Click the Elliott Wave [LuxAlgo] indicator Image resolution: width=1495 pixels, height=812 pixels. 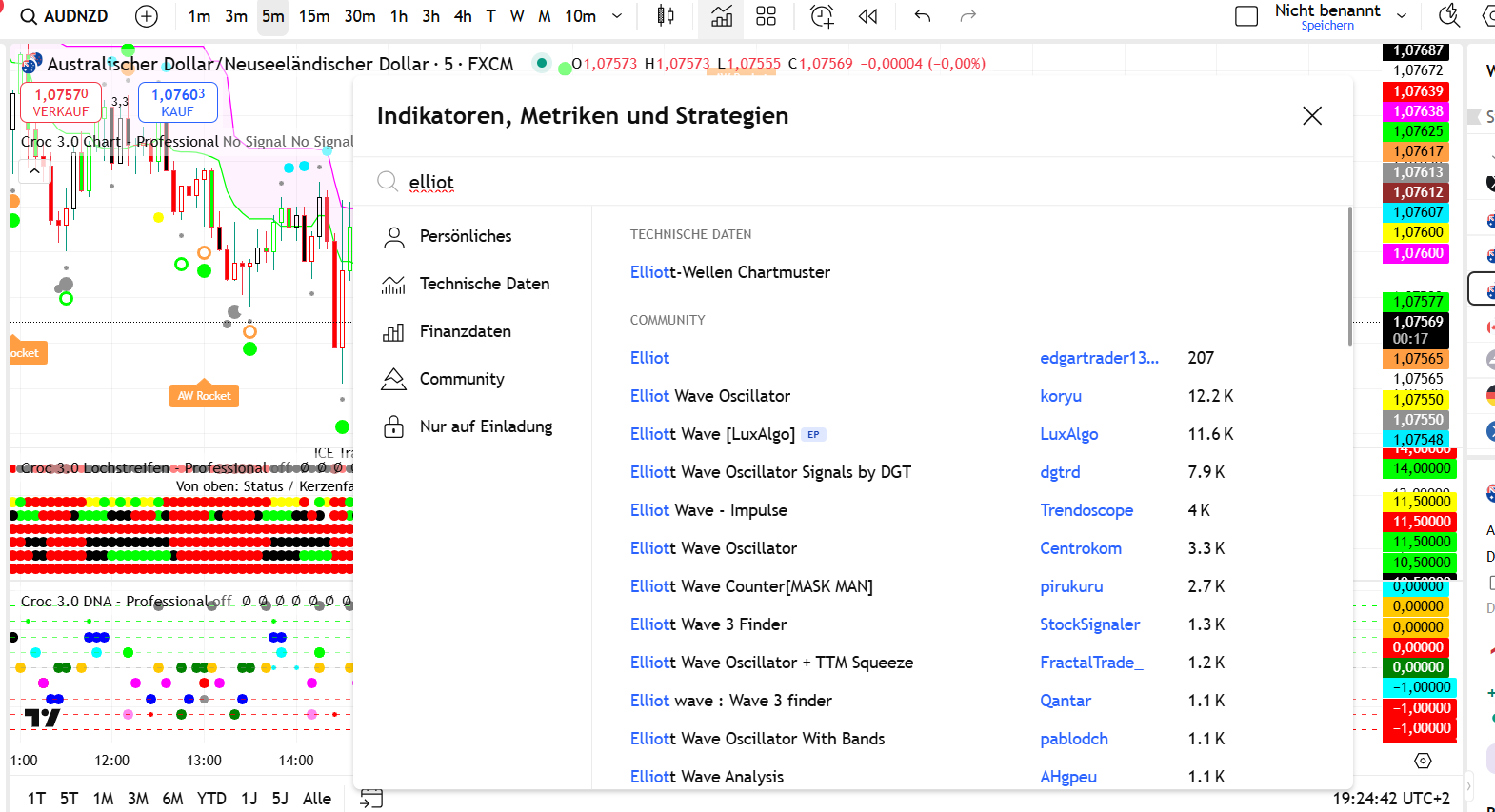click(x=712, y=434)
